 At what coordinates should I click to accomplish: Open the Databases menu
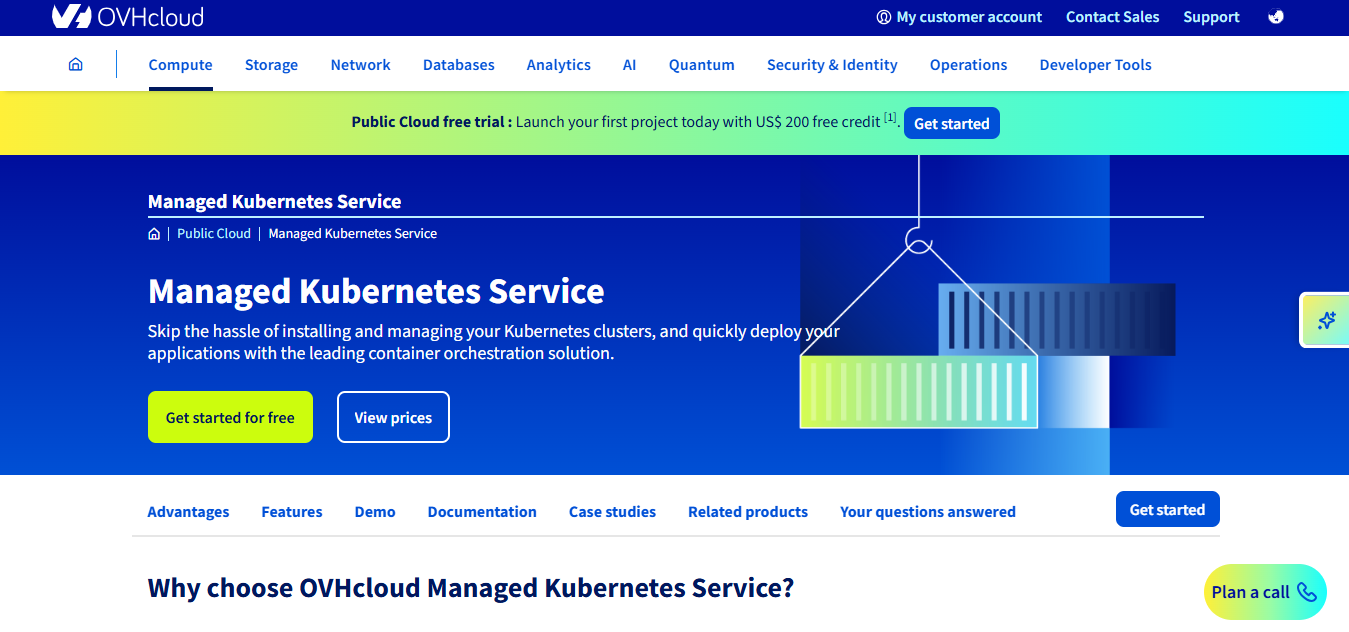click(x=458, y=65)
